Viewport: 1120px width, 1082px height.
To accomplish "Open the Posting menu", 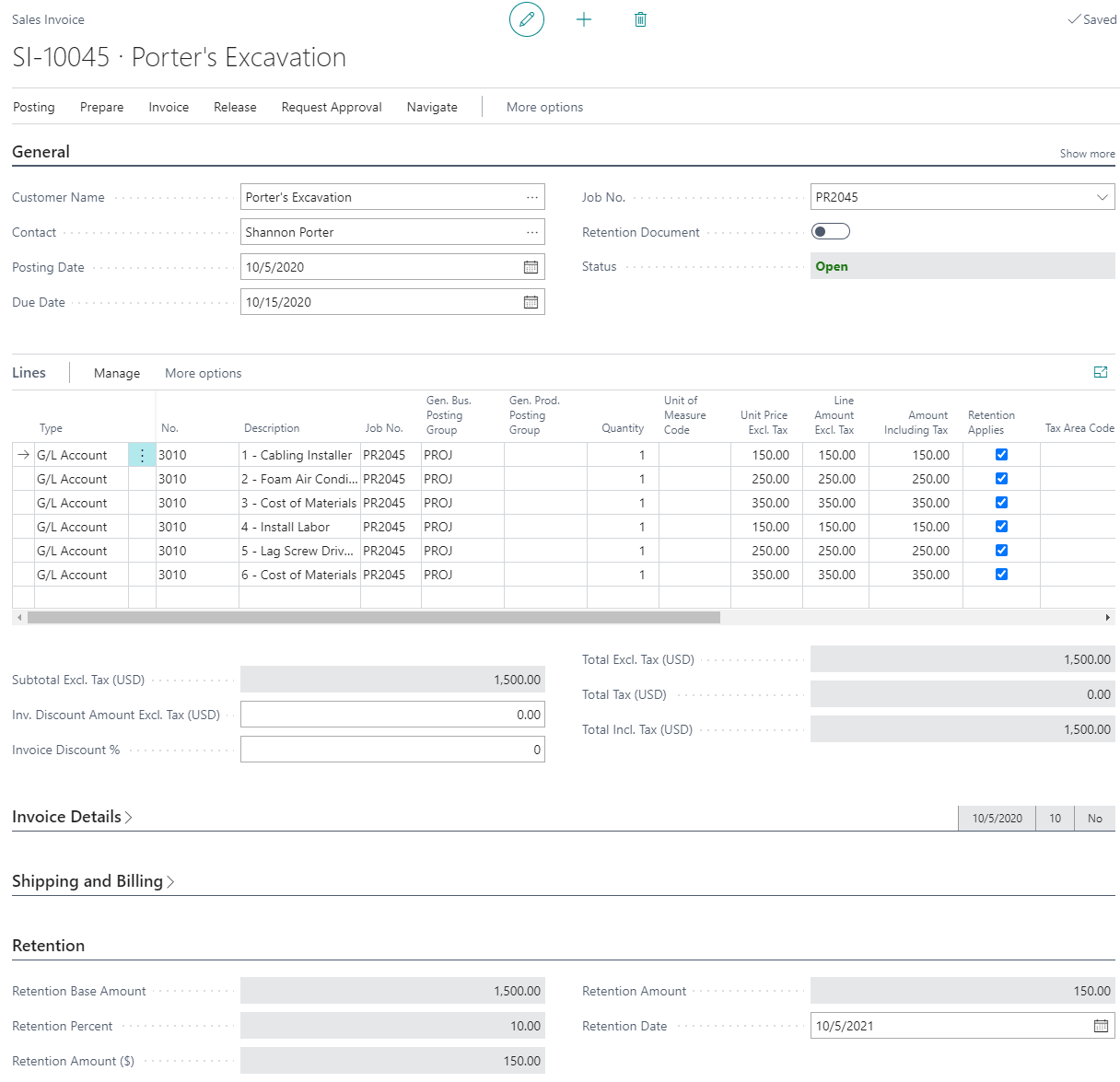I will [34, 107].
